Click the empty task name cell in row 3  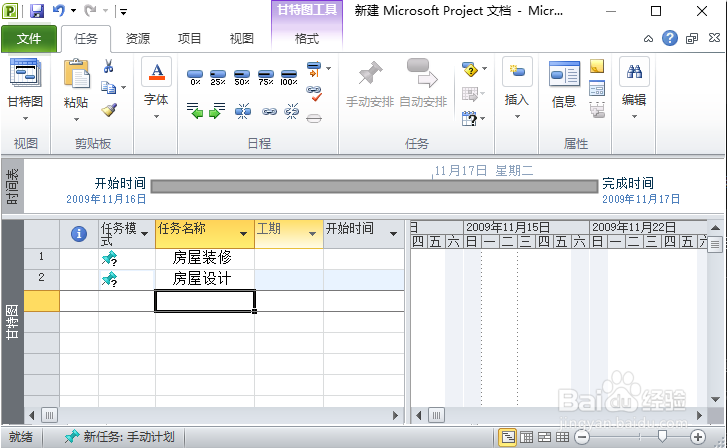coord(205,301)
